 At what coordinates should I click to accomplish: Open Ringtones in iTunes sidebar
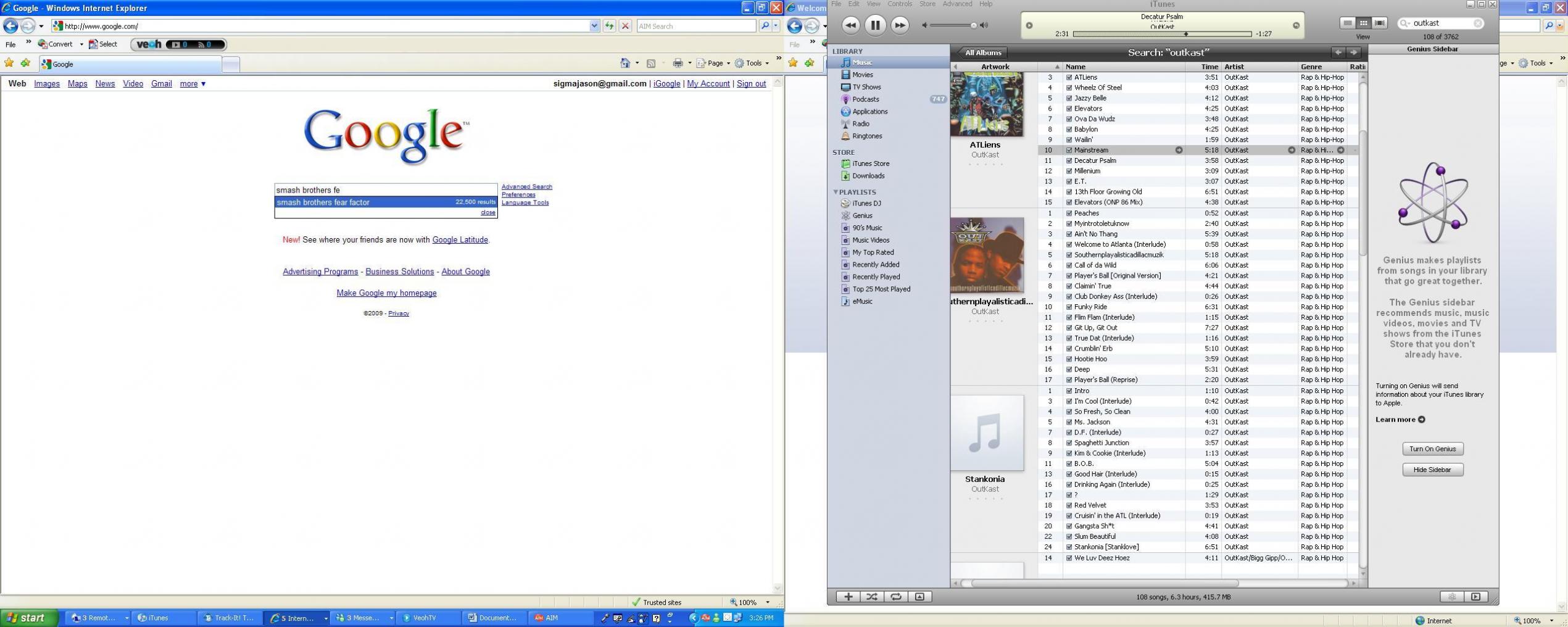[x=866, y=136]
